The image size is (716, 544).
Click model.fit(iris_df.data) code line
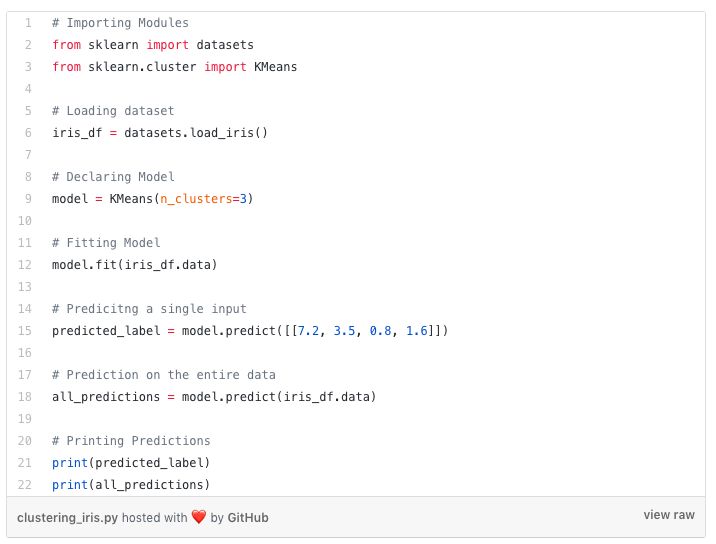coord(134,265)
